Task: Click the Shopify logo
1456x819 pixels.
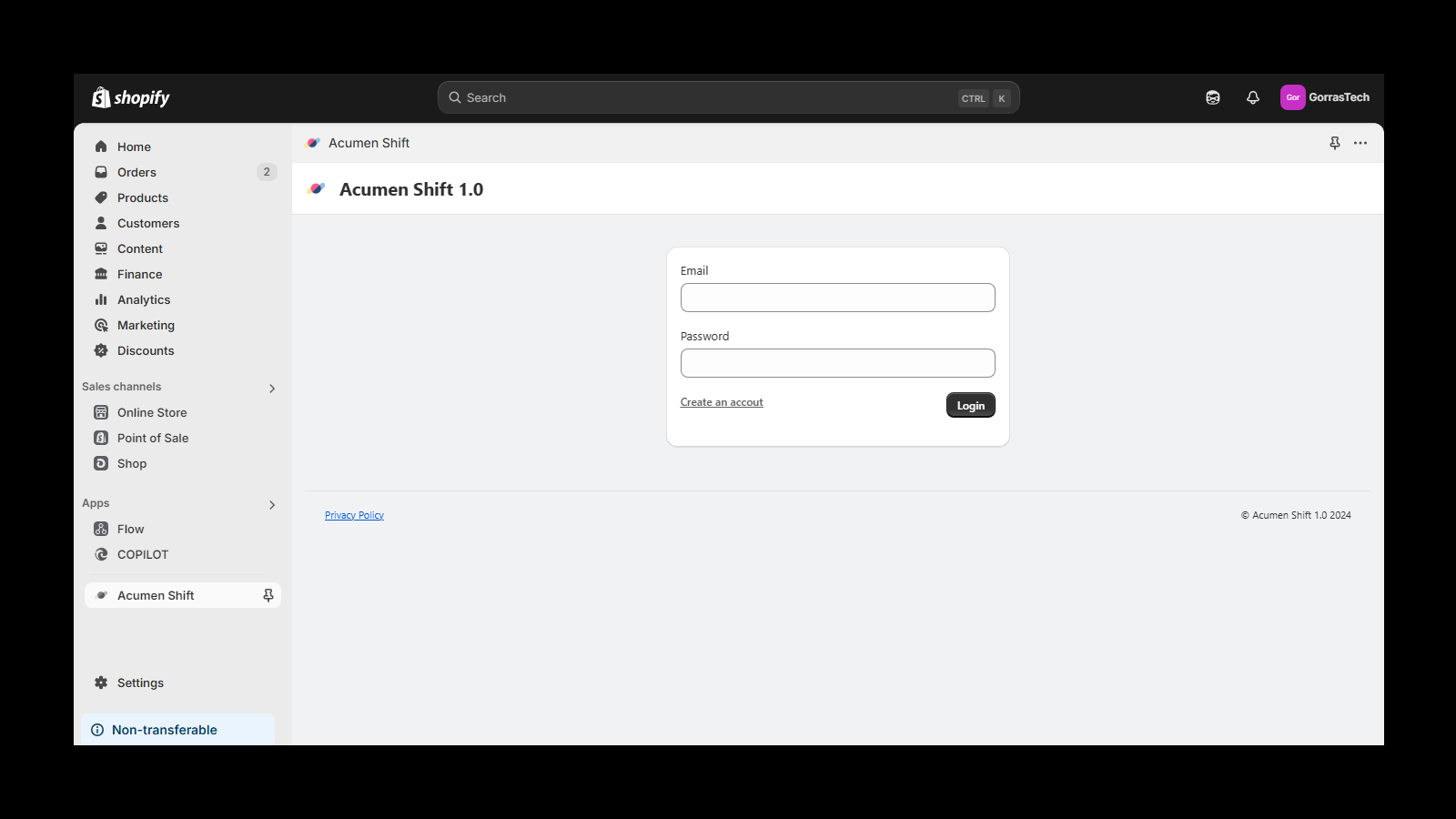Action: coord(131,97)
